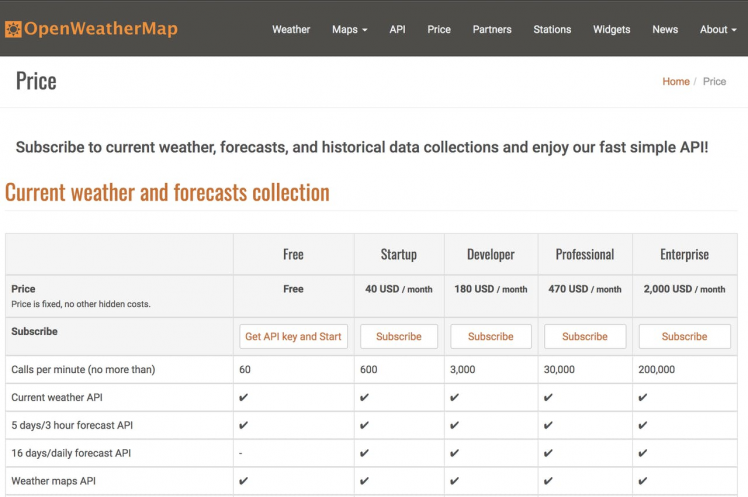This screenshot has height=497, width=748.
Task: Click Startup checkmark for 5 days/3 hour forecast
Action: point(364,425)
